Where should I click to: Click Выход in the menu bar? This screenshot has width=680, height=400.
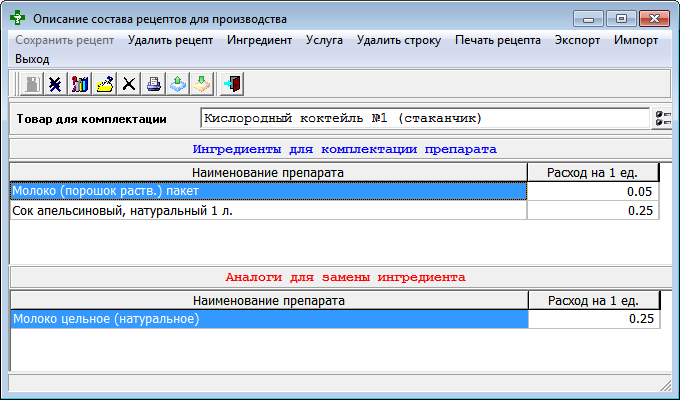pyautogui.click(x=32, y=59)
